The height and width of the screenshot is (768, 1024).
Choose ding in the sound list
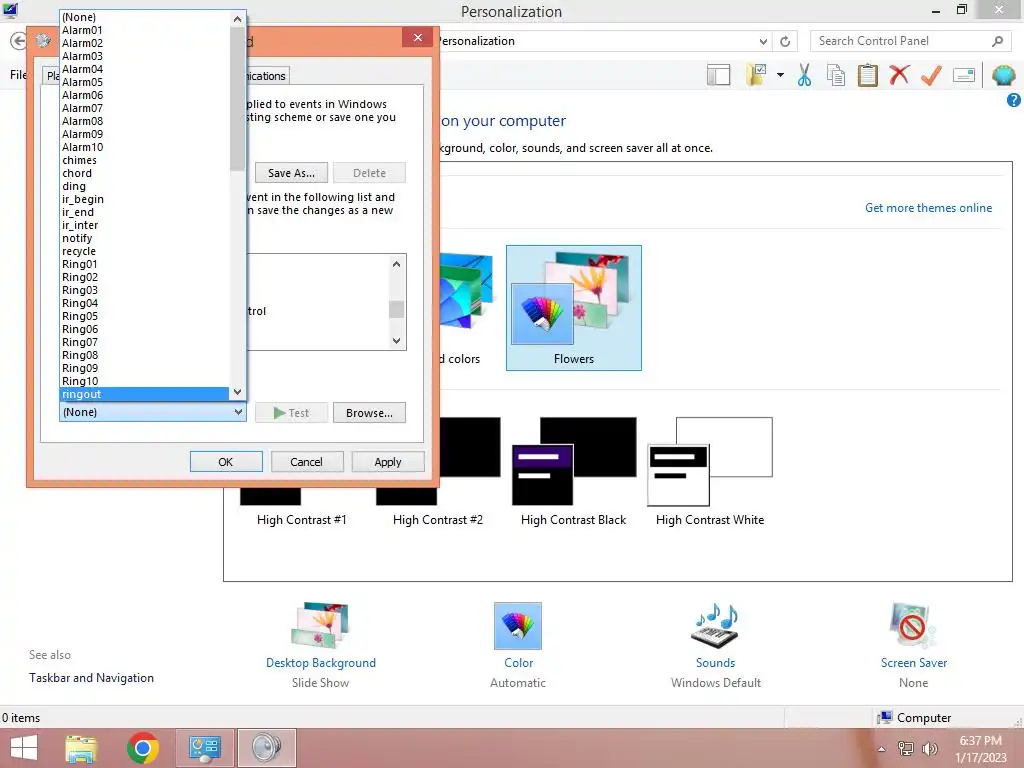tap(144, 186)
